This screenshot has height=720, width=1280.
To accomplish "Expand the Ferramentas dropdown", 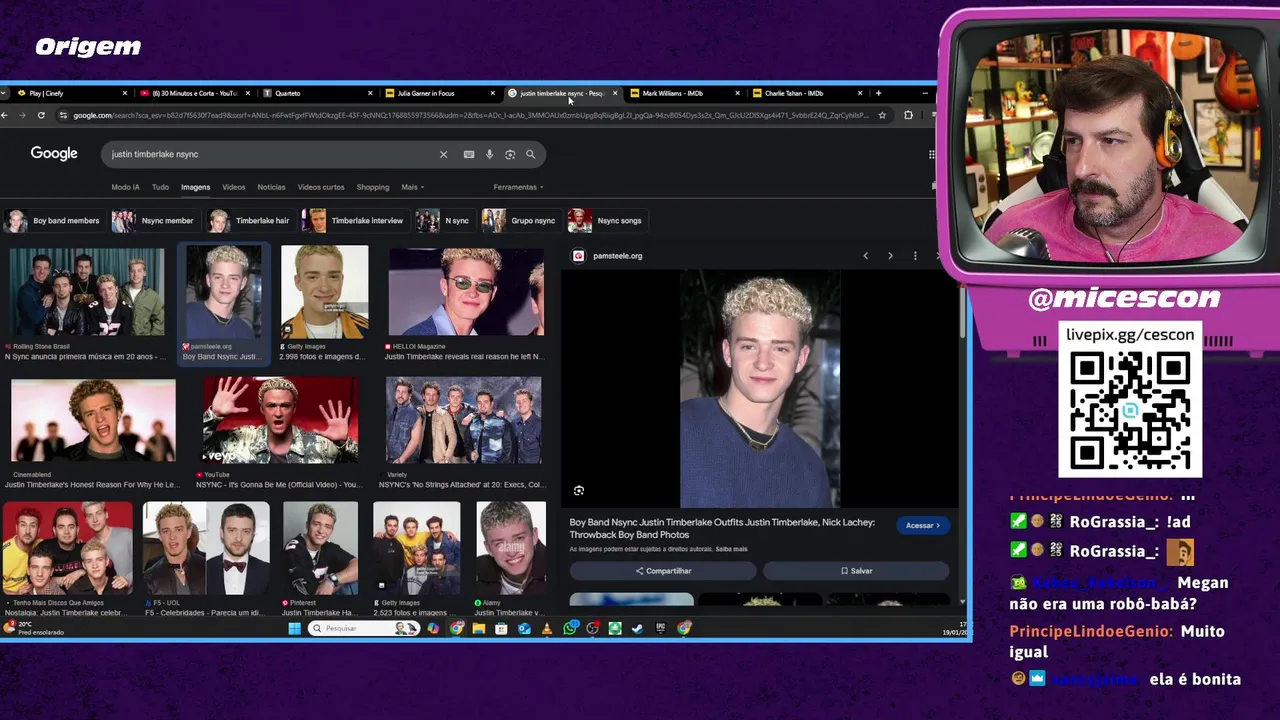I will click(518, 187).
